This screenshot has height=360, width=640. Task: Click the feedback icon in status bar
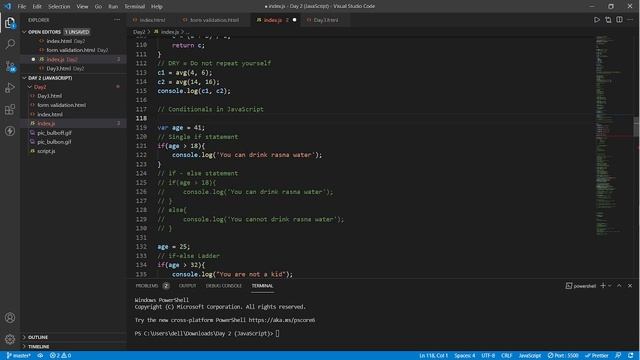click(618, 356)
